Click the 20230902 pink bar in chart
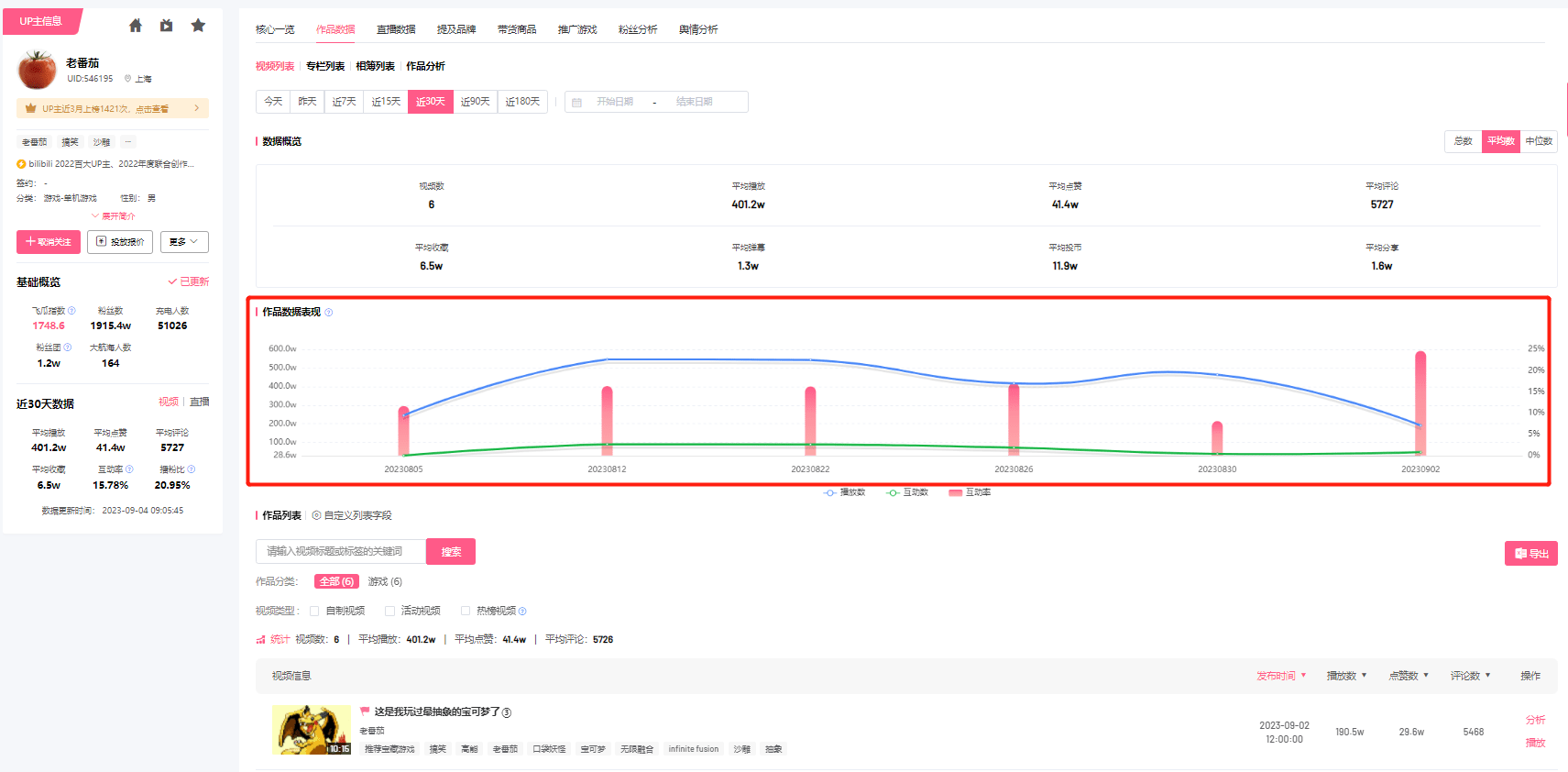 pos(1420,403)
